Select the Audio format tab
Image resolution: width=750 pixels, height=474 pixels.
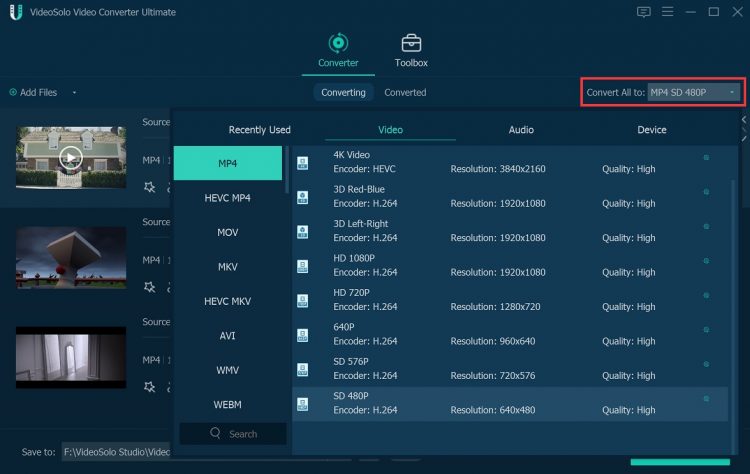[521, 130]
